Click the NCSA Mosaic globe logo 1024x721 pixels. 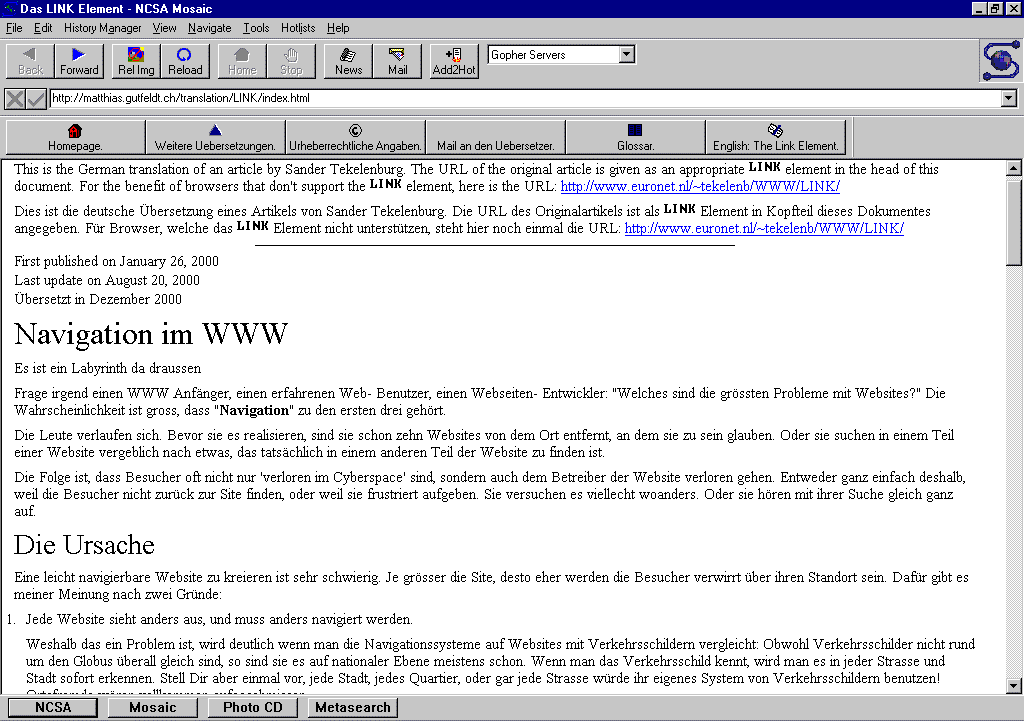[x=999, y=61]
